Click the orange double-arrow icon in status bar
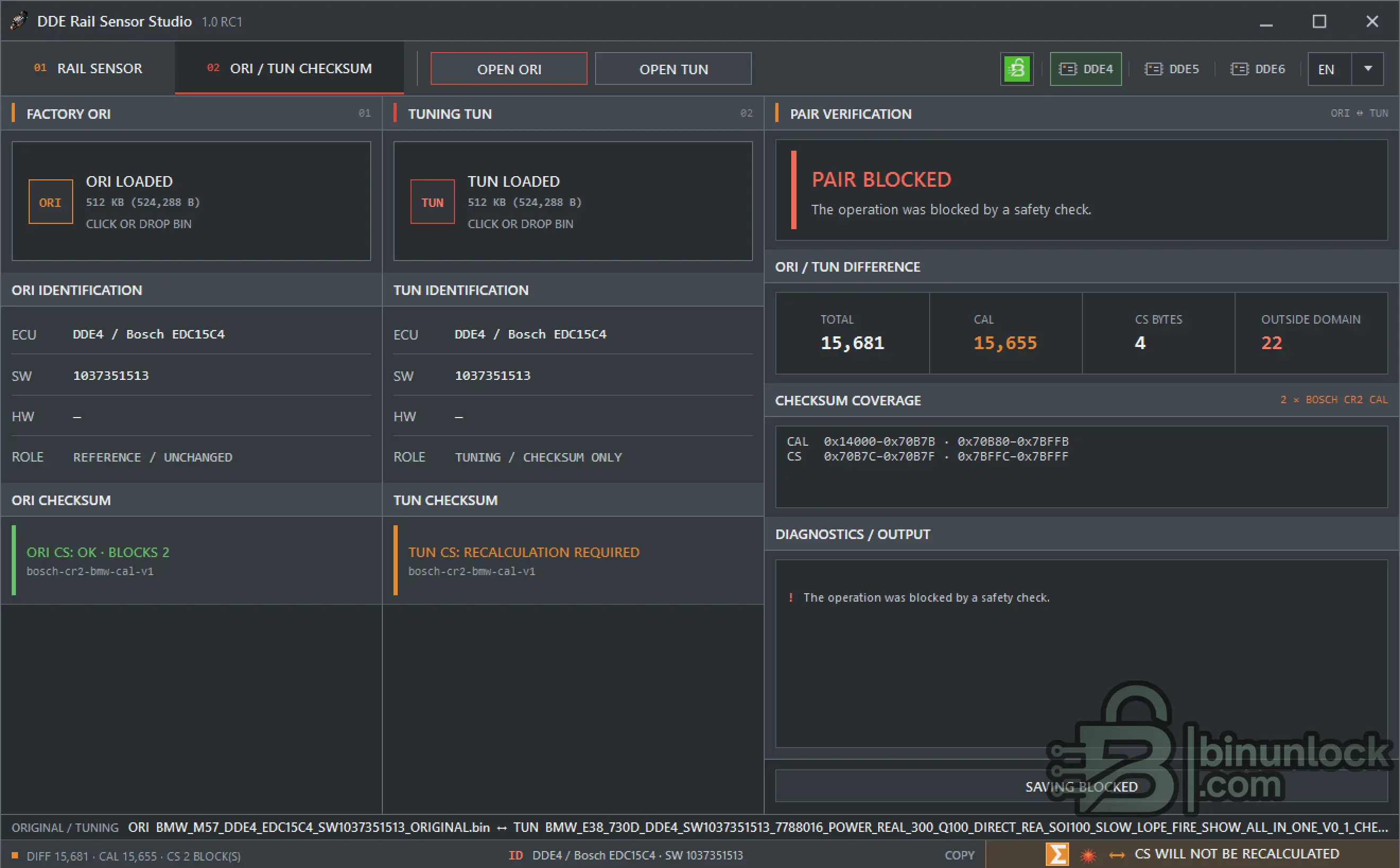This screenshot has width=1400, height=868. coord(1117,855)
